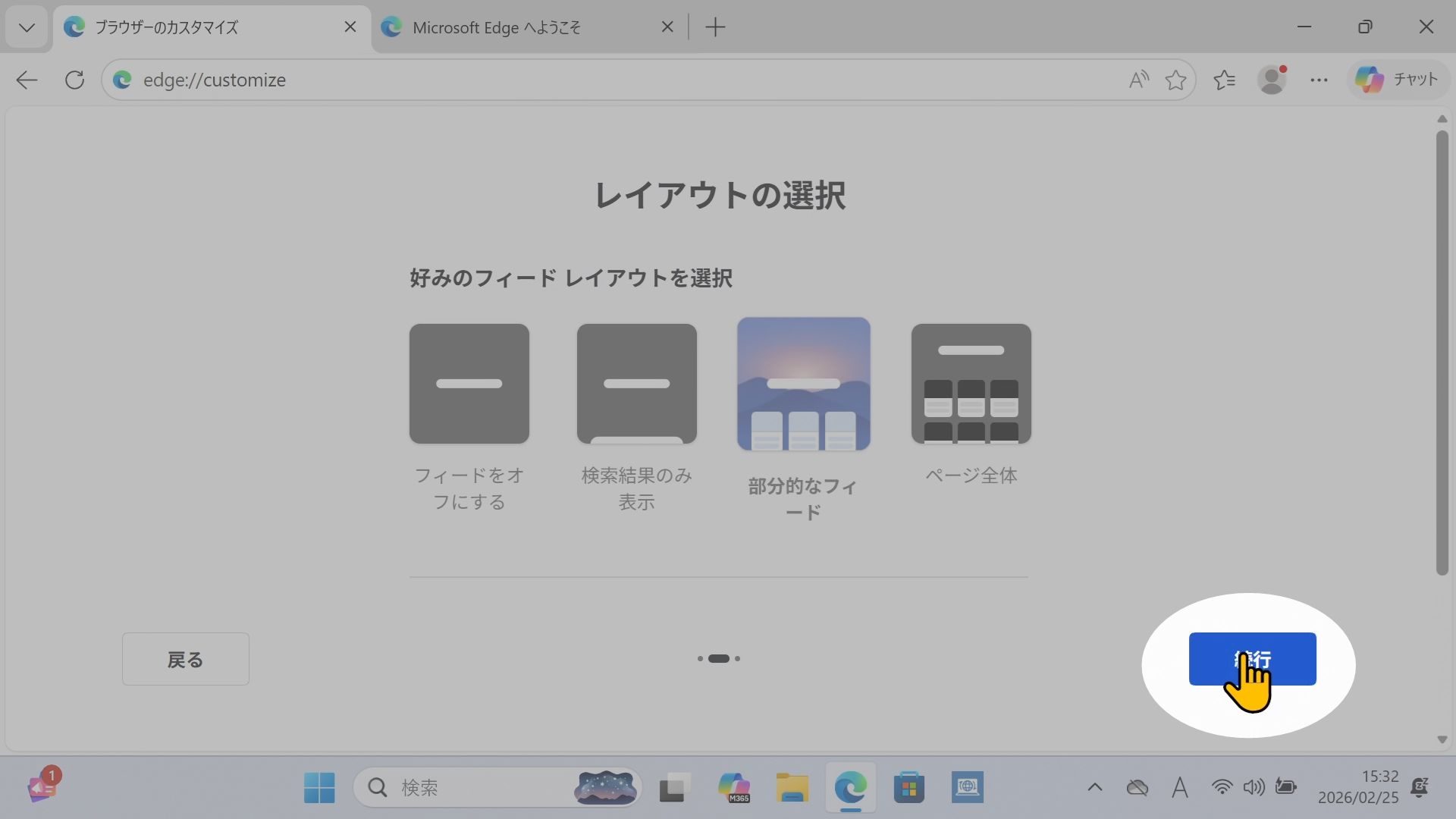The height and width of the screenshot is (819, 1456).
Task: Click the active carousel page indicator dot
Action: pos(719,658)
